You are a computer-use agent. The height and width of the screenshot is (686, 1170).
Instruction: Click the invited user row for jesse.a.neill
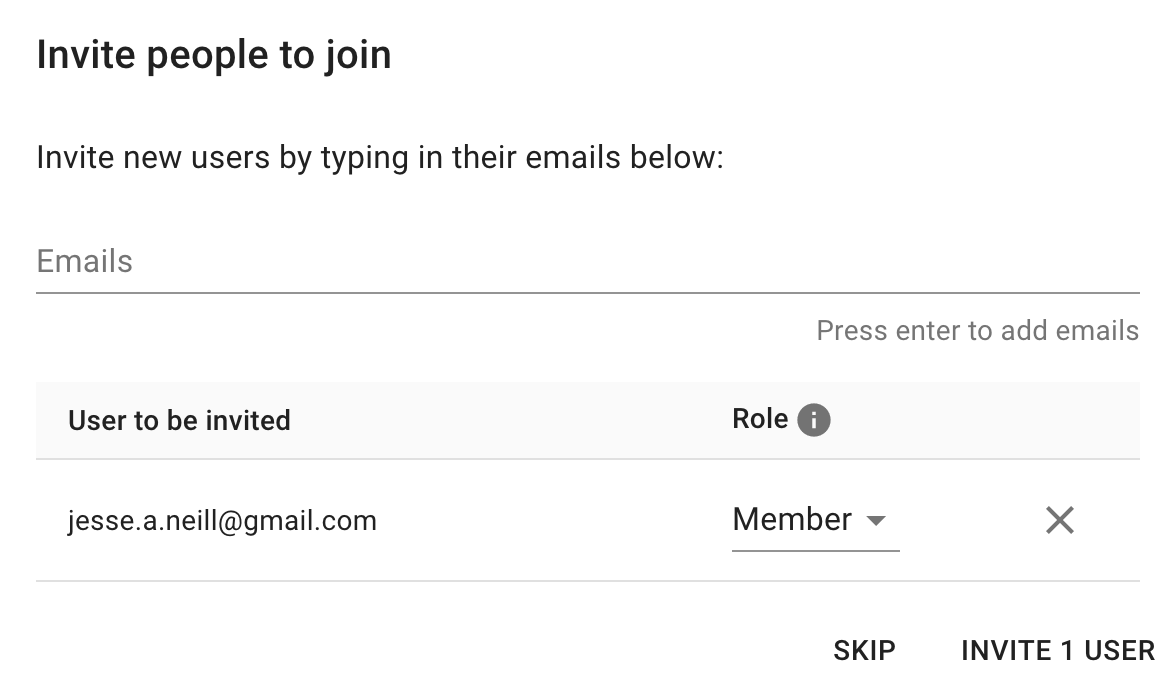[588, 520]
